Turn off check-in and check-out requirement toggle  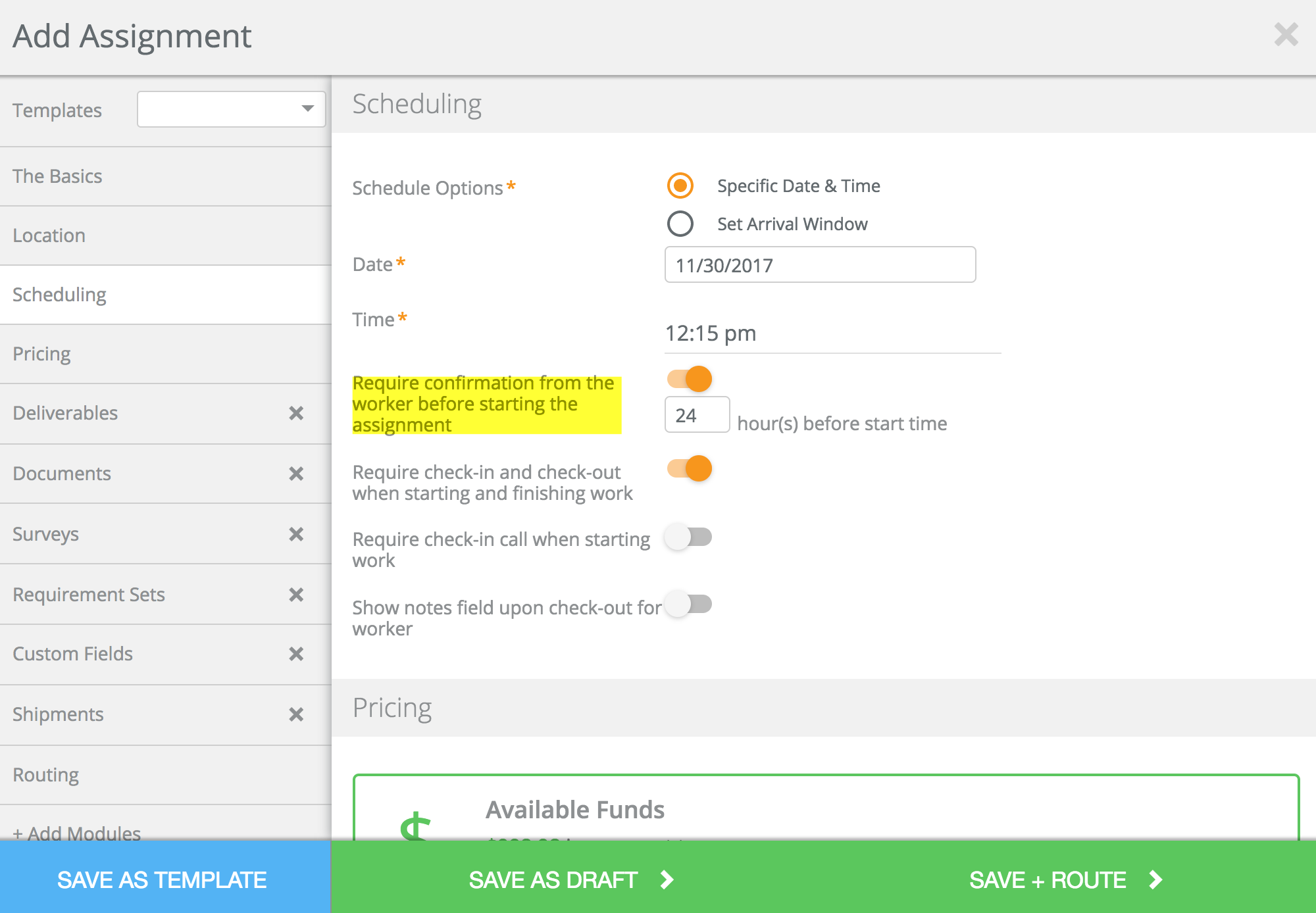point(690,468)
